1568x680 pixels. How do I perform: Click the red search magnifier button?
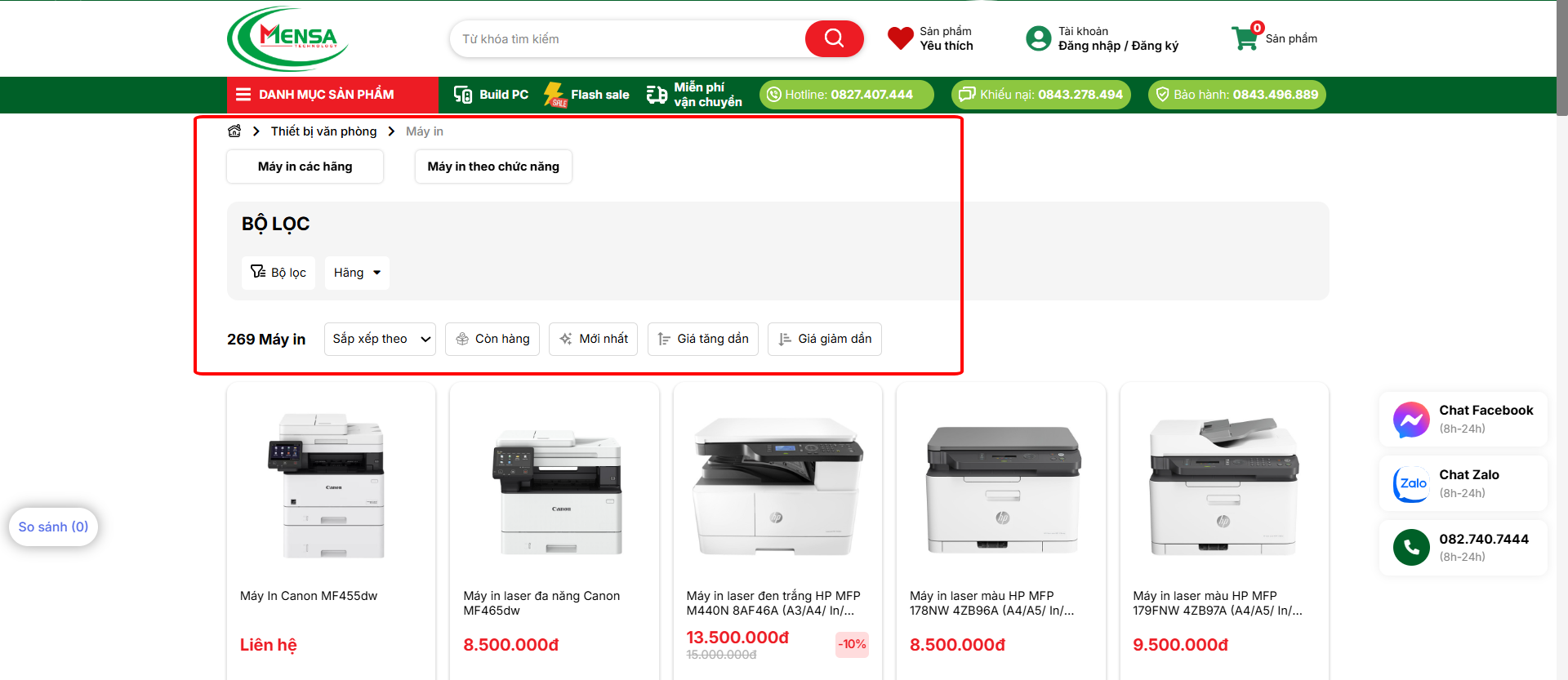click(834, 38)
